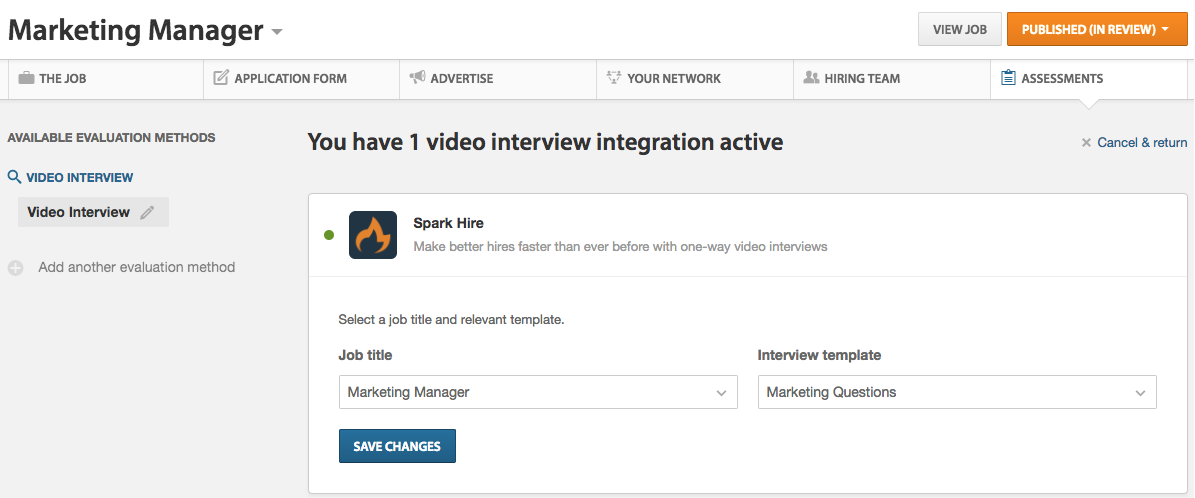Follow the Cancel & return link
The image size is (1195, 498).
1142,143
